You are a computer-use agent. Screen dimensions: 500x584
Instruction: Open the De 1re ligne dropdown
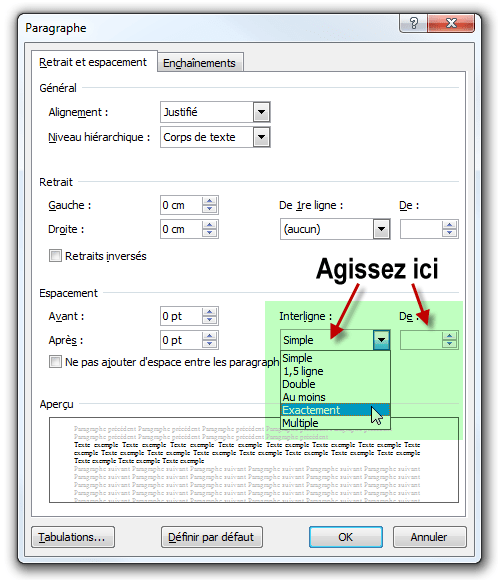point(381,229)
